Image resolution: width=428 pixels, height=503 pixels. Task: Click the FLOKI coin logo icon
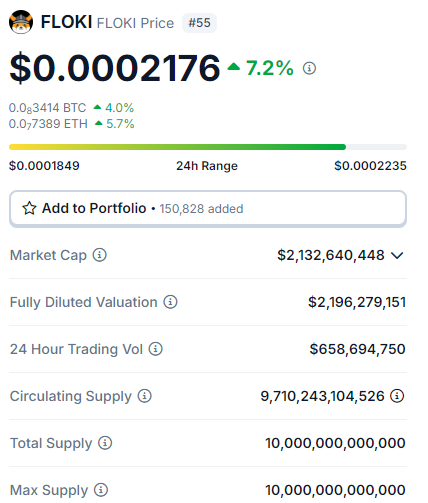[x=21, y=22]
